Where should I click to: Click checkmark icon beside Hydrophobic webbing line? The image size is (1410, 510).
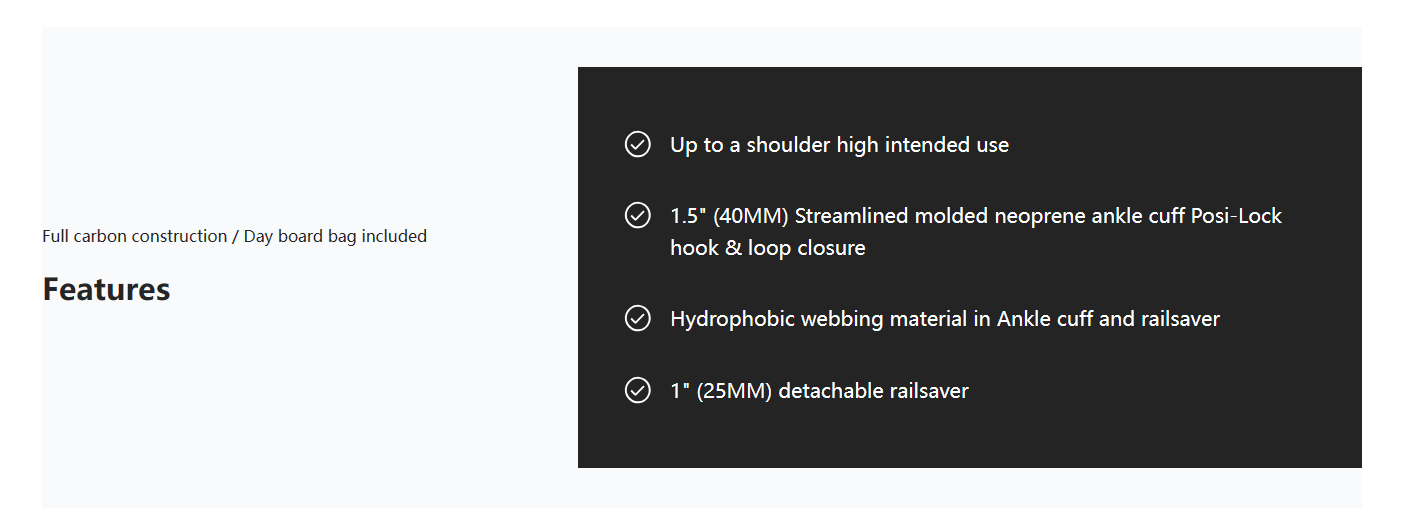click(x=637, y=318)
